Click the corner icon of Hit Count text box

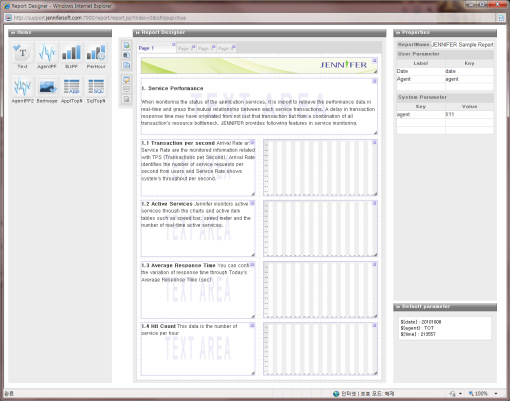coord(252,325)
